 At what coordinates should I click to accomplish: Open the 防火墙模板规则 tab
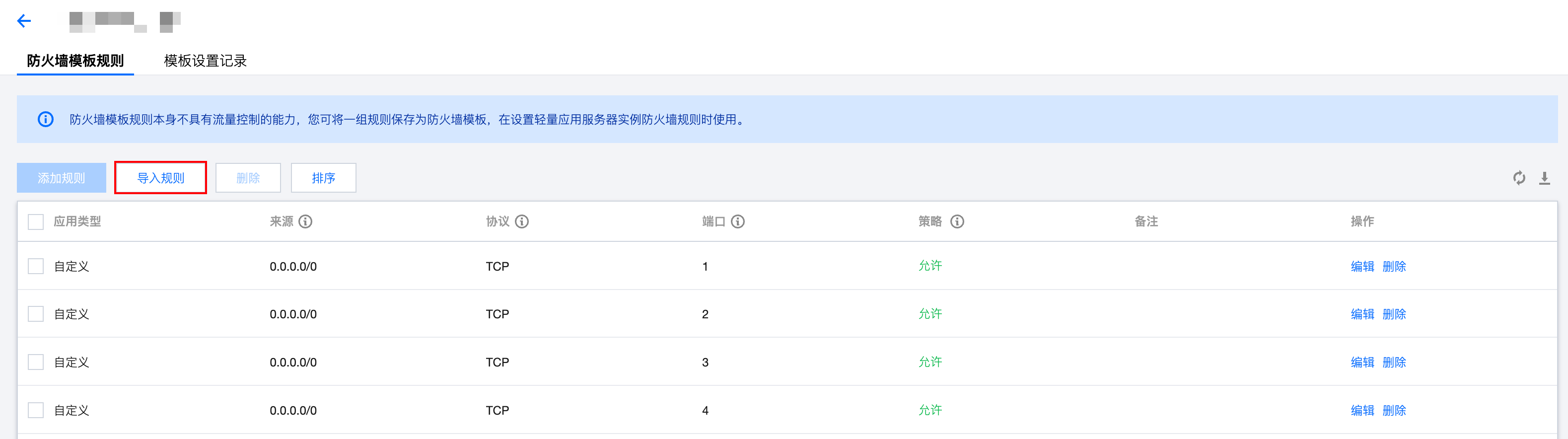(75, 61)
